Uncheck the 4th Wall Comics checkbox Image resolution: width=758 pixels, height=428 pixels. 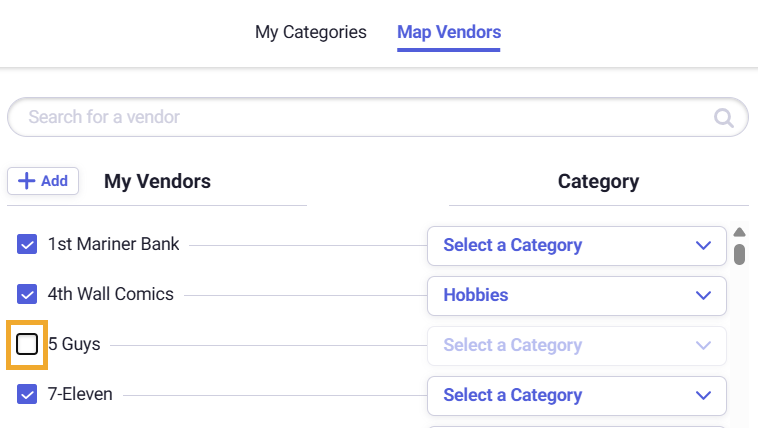click(x=28, y=295)
